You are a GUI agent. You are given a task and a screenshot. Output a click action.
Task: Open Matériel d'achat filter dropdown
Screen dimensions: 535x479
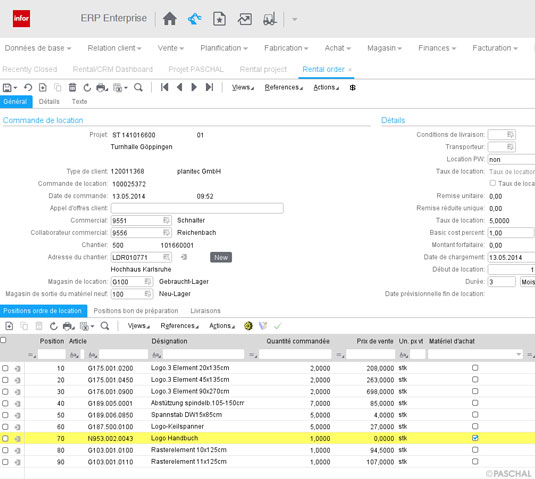tap(519, 354)
